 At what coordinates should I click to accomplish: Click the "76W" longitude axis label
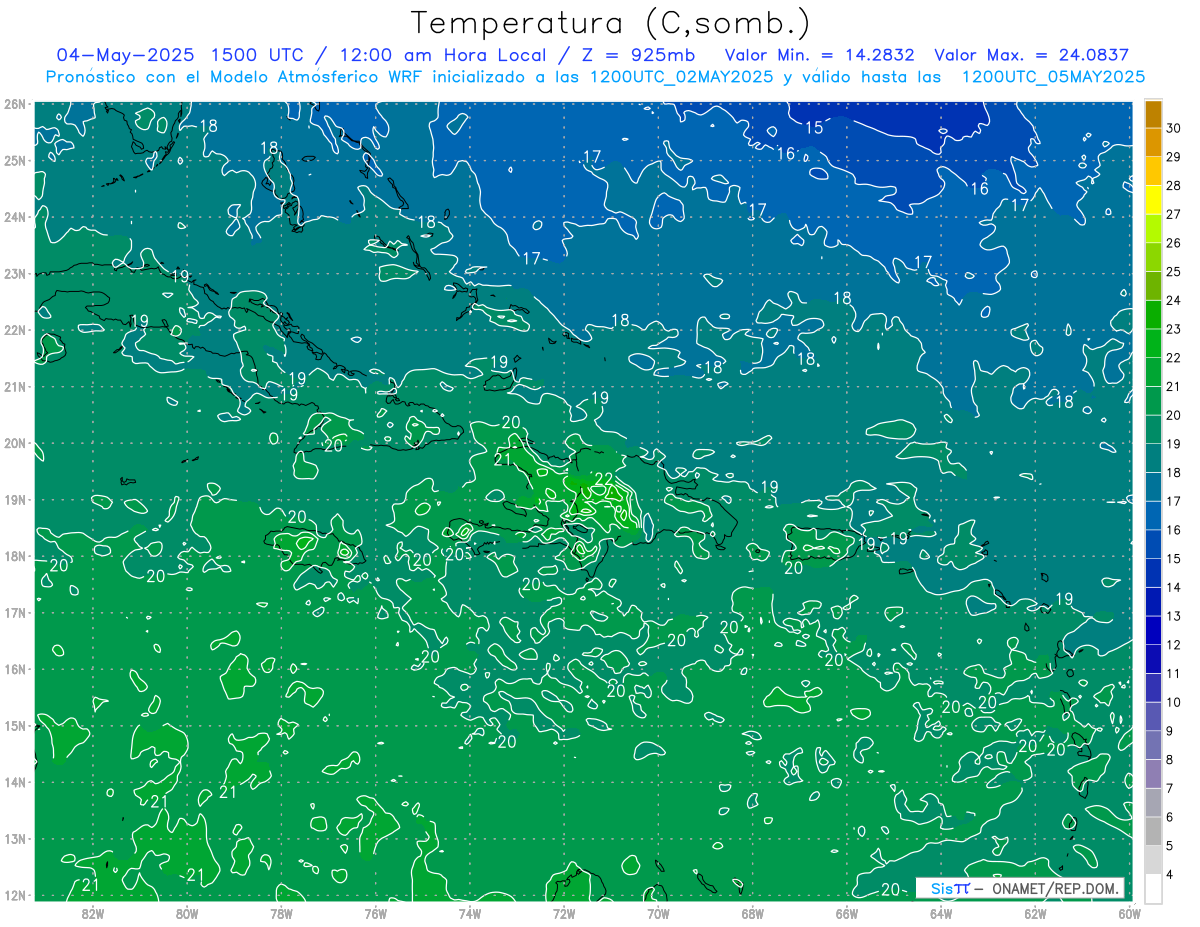375,912
